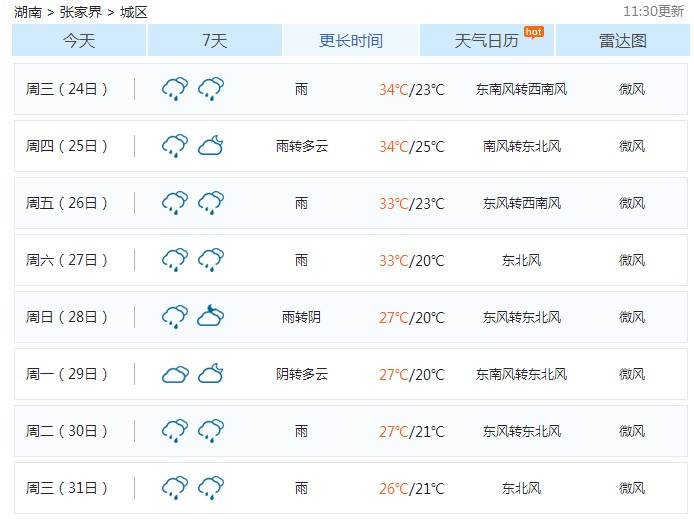Click the night rain icon for 周五 26日
Viewport: 694px width, 519px height.
tap(211, 203)
